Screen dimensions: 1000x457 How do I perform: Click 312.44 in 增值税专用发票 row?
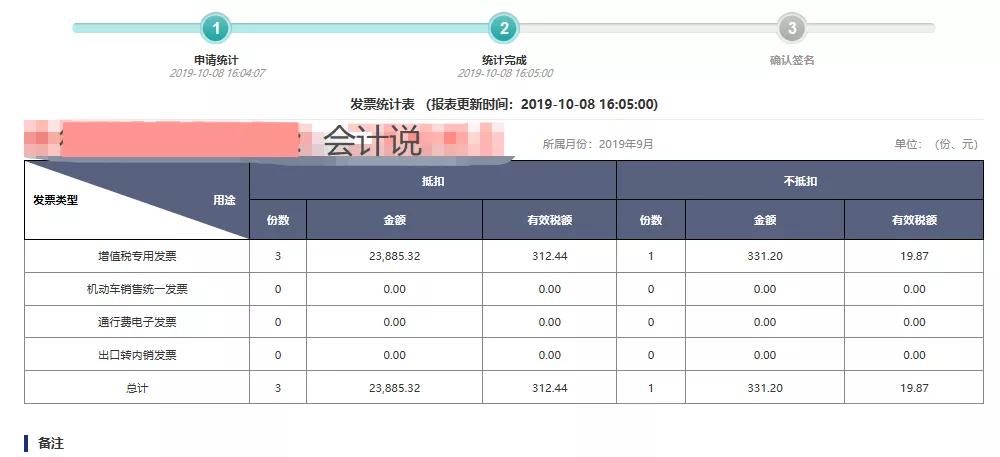550,256
